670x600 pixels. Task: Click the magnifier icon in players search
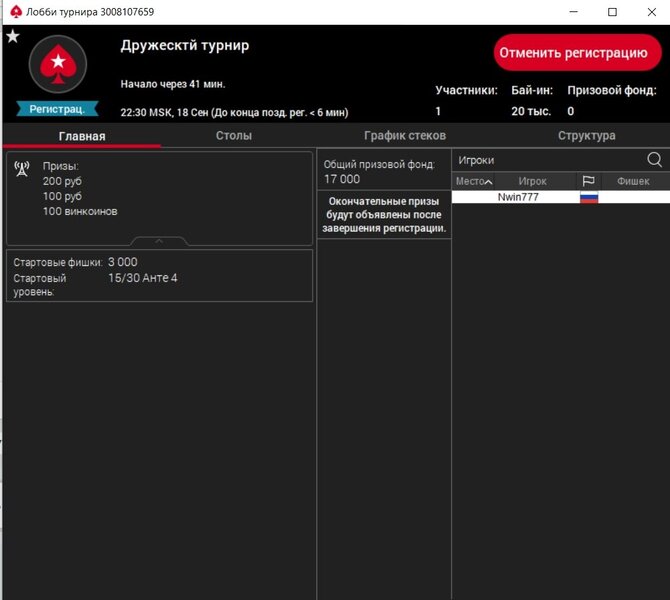654,160
